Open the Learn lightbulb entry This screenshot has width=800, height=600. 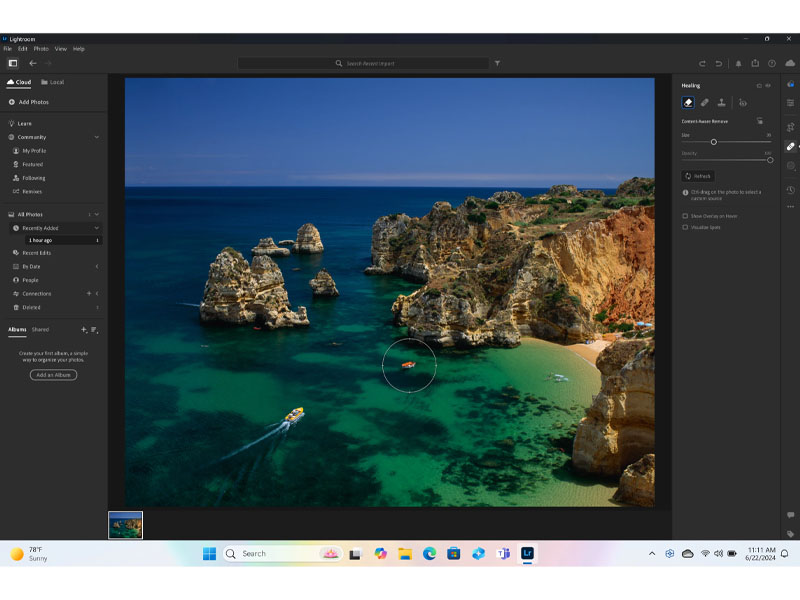(x=20, y=123)
